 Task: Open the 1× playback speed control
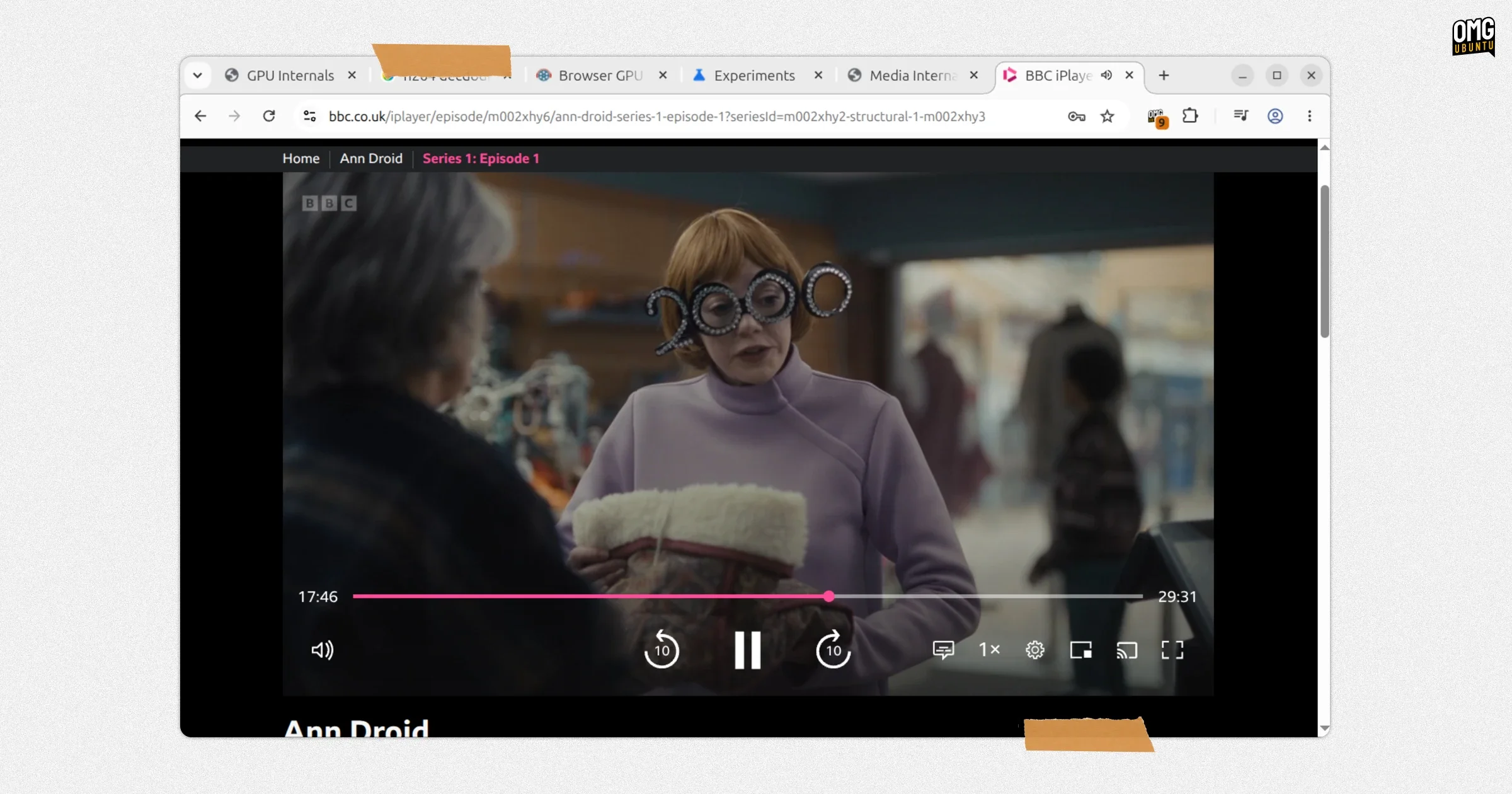point(989,649)
